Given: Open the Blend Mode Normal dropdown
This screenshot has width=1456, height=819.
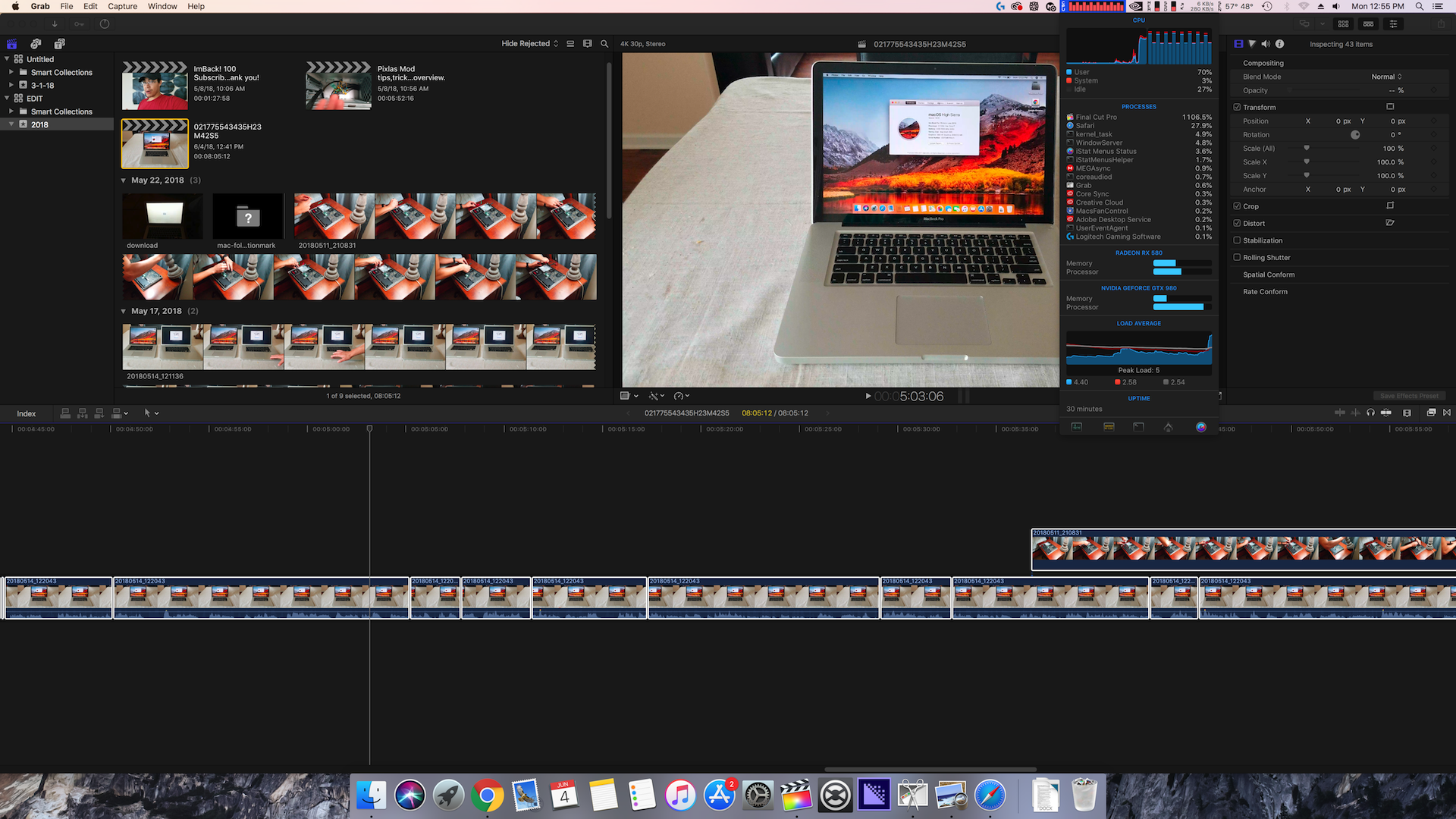Looking at the screenshot, I should point(1386,77).
